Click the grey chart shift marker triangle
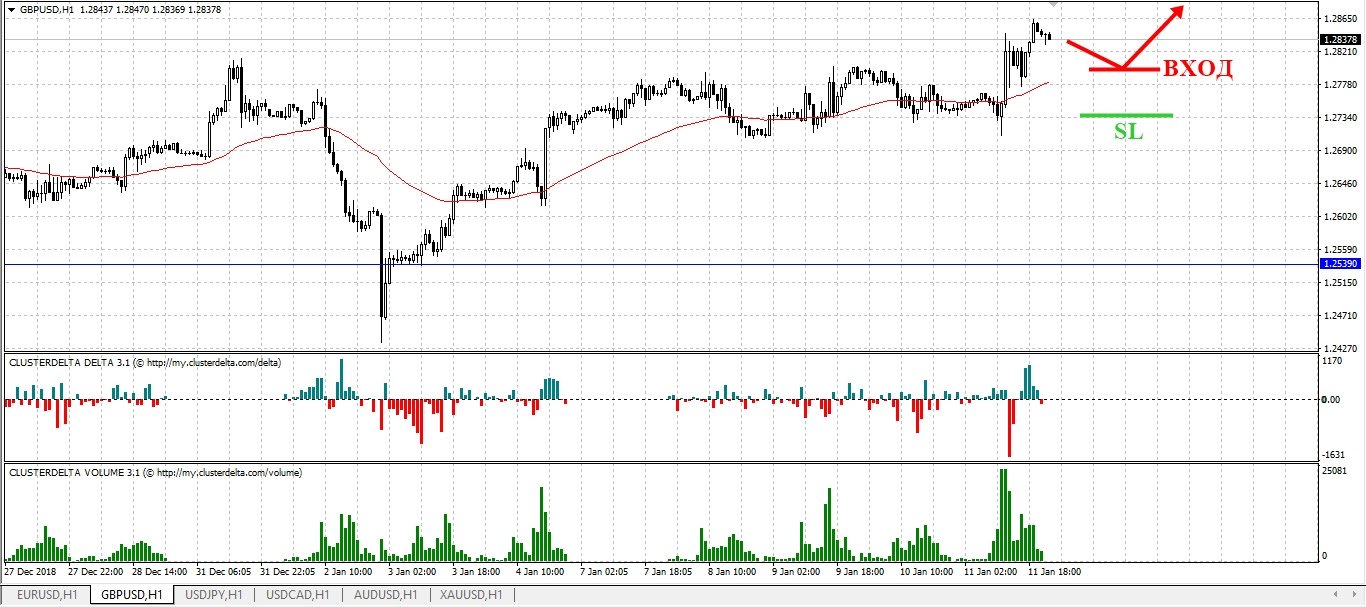The height and width of the screenshot is (607, 1366). [x=1052, y=5]
